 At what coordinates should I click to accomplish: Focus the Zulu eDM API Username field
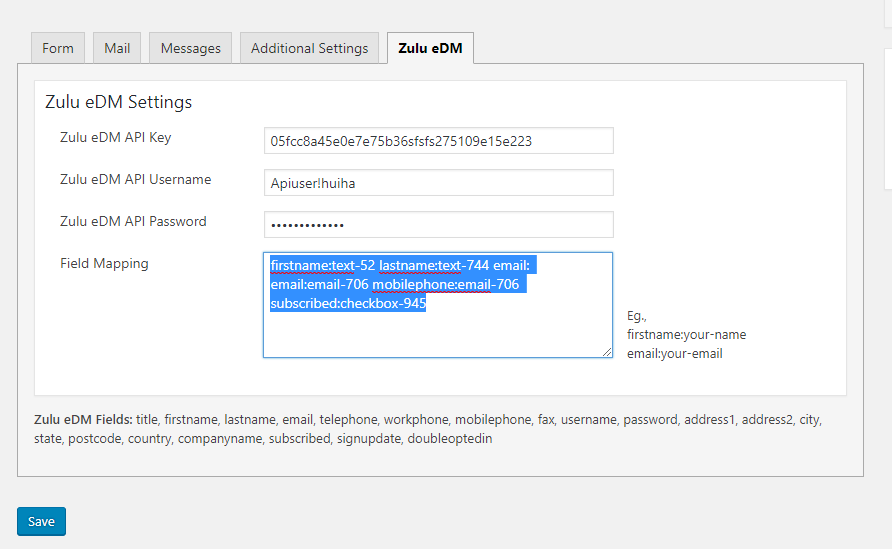point(439,183)
